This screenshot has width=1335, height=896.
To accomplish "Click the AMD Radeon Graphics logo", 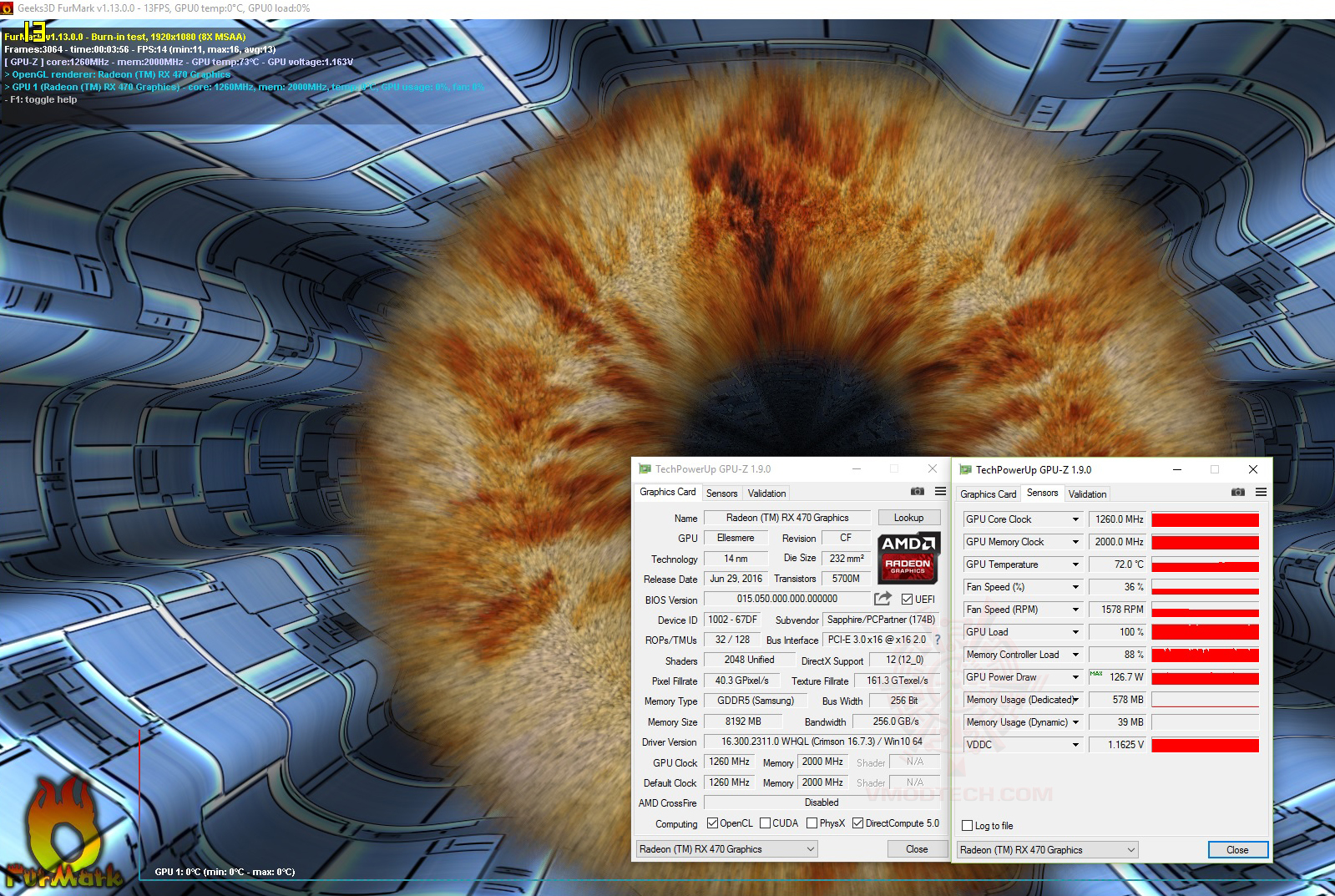I will 908,557.
